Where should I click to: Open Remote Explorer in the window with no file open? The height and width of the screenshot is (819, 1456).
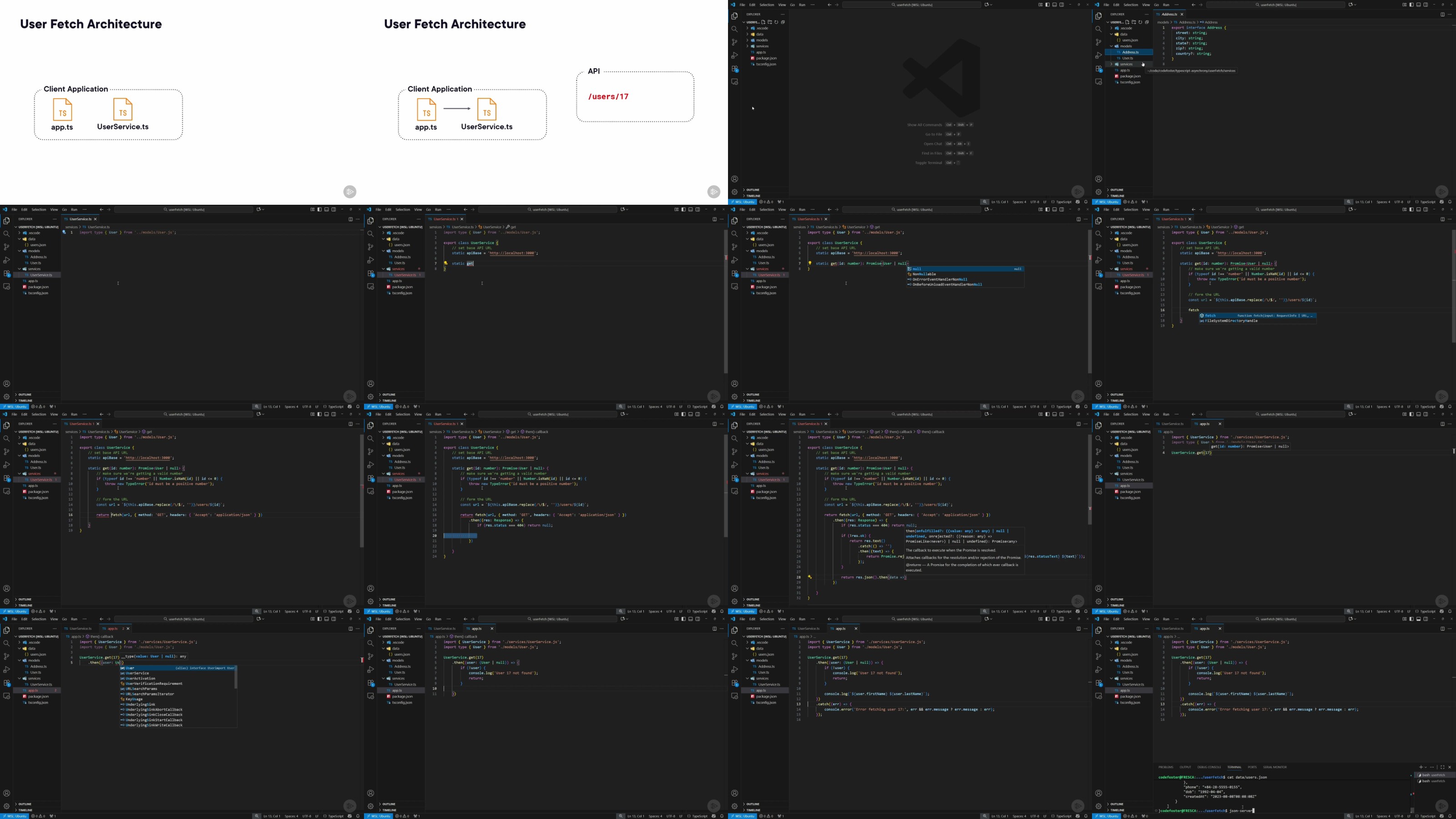[x=734, y=82]
